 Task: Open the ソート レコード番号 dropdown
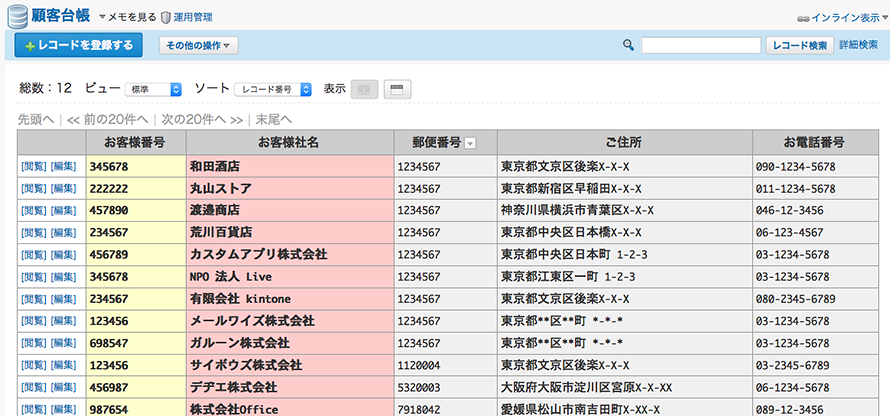point(272,90)
